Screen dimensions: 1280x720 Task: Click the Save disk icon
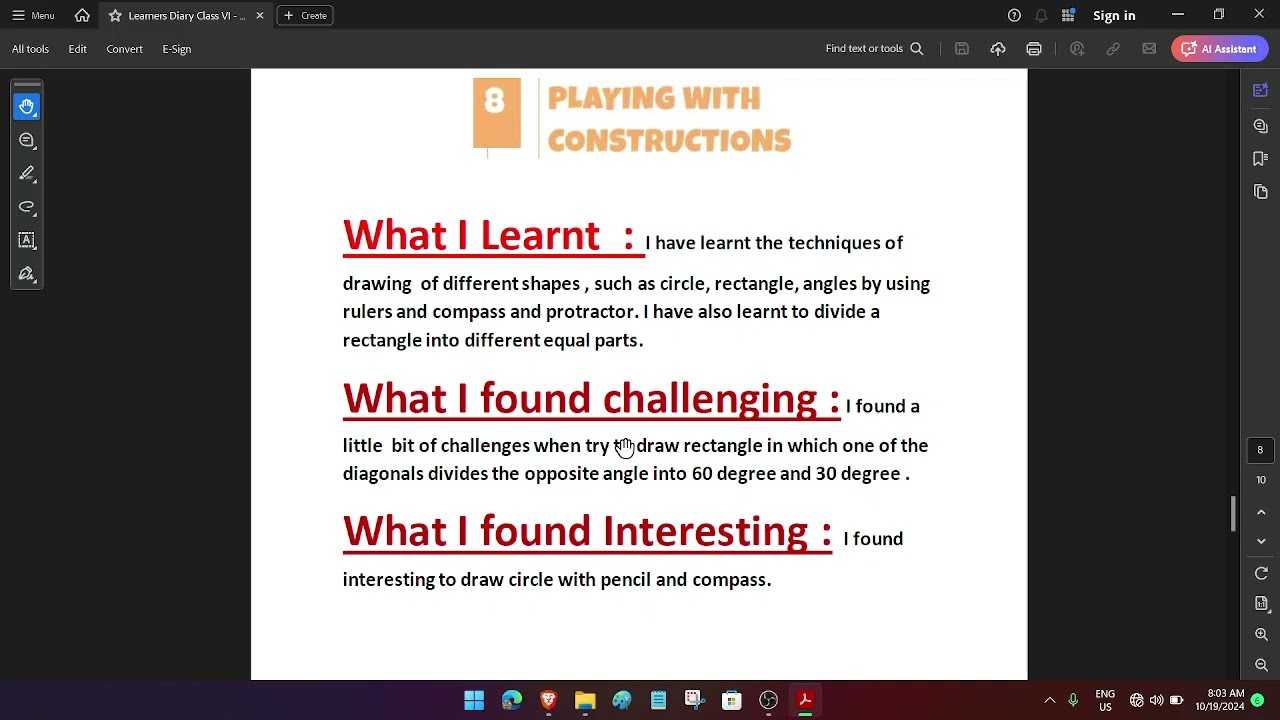[x=961, y=48]
